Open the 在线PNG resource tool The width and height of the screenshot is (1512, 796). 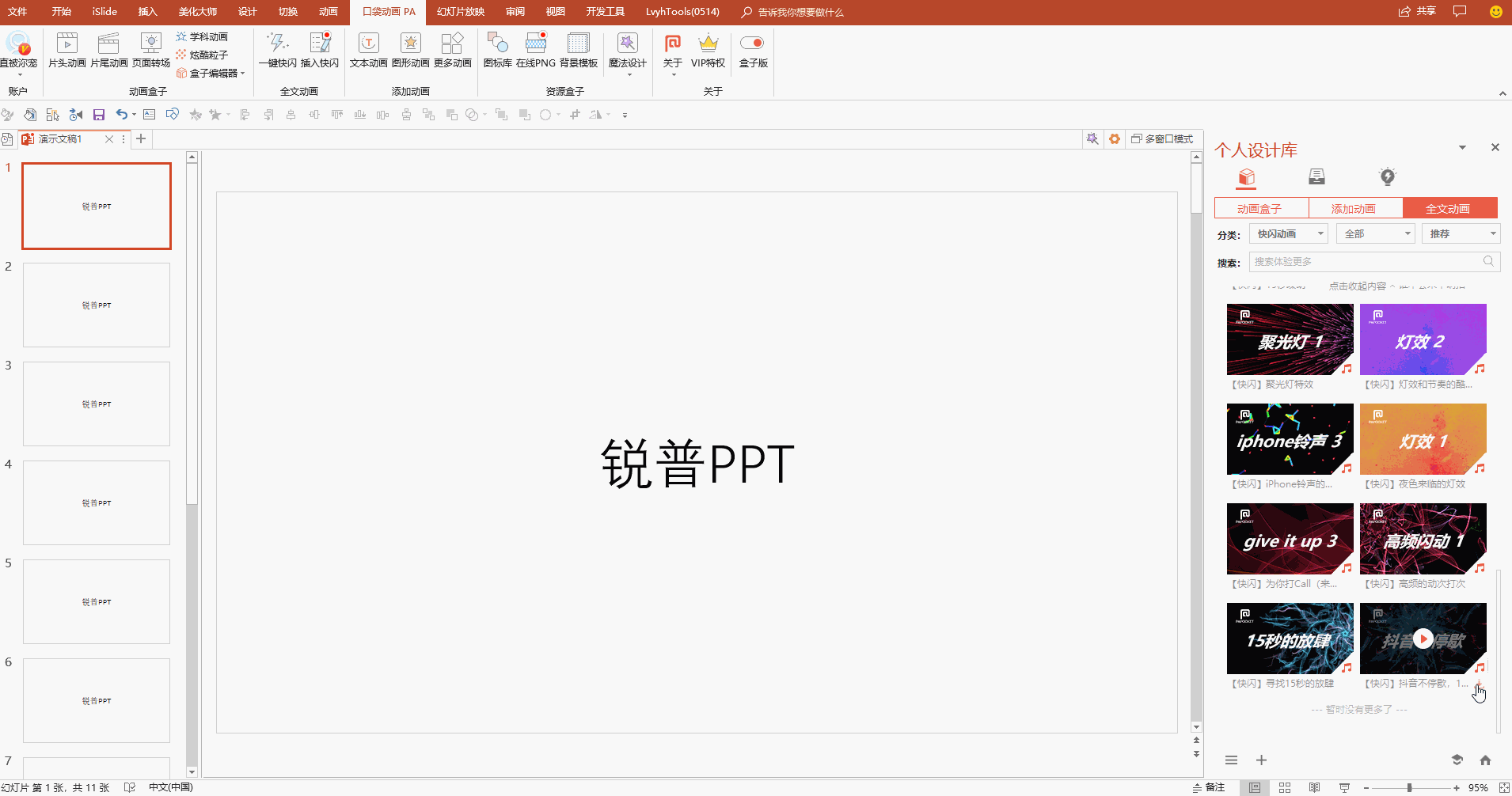pyautogui.click(x=536, y=50)
